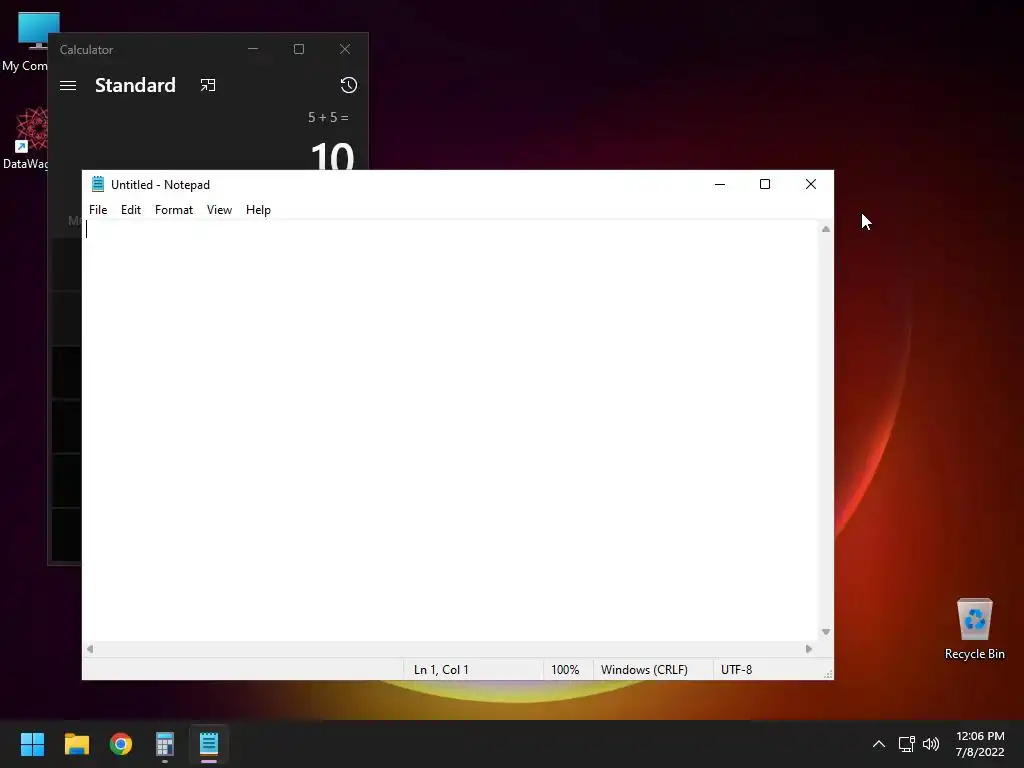
Task: Click the horizontal scrollbar left arrow in Notepad
Action: [x=90, y=649]
